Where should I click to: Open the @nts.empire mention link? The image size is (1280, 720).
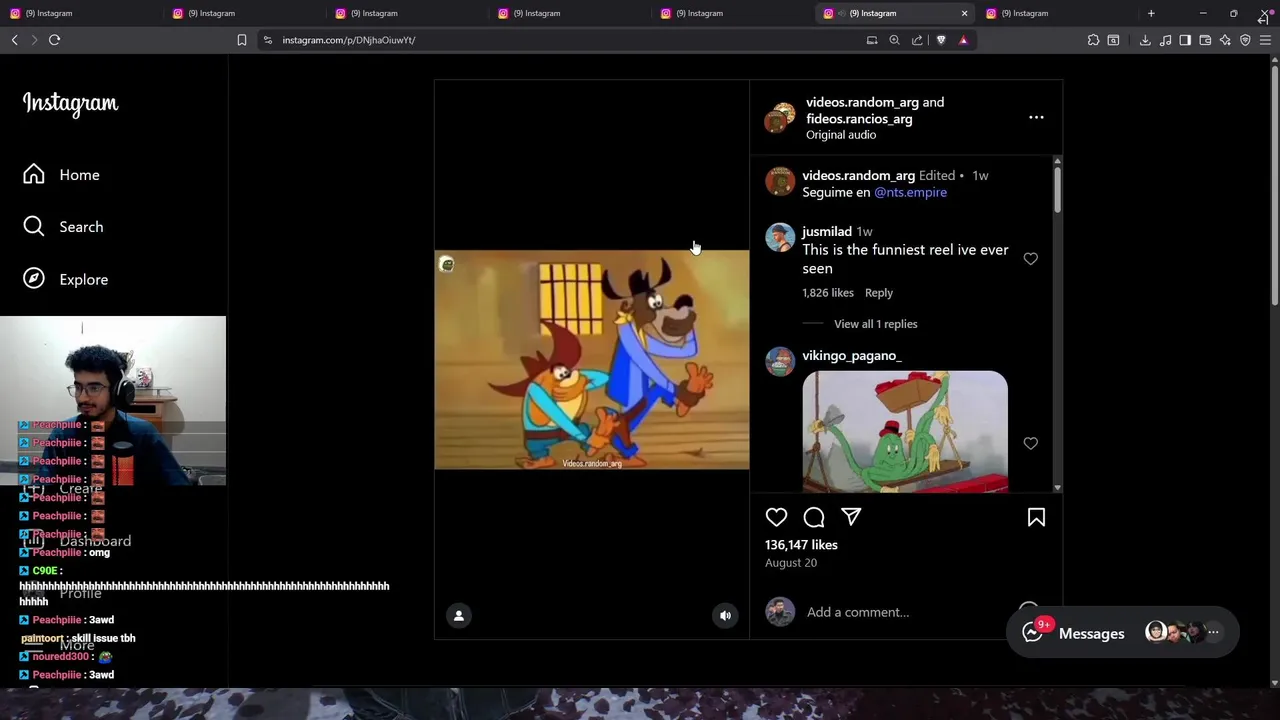(910, 192)
